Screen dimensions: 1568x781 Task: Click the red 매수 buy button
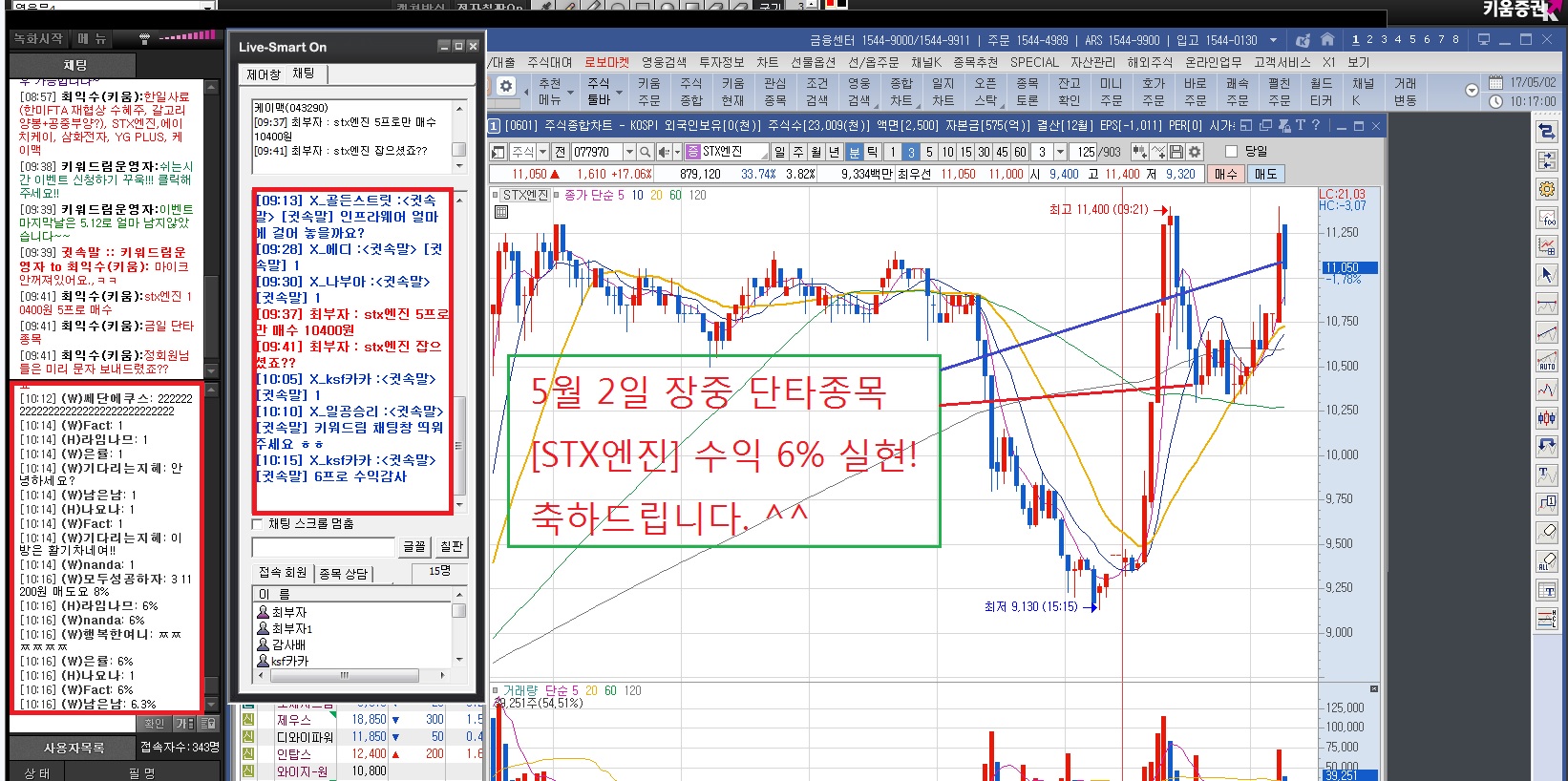coord(1226,174)
